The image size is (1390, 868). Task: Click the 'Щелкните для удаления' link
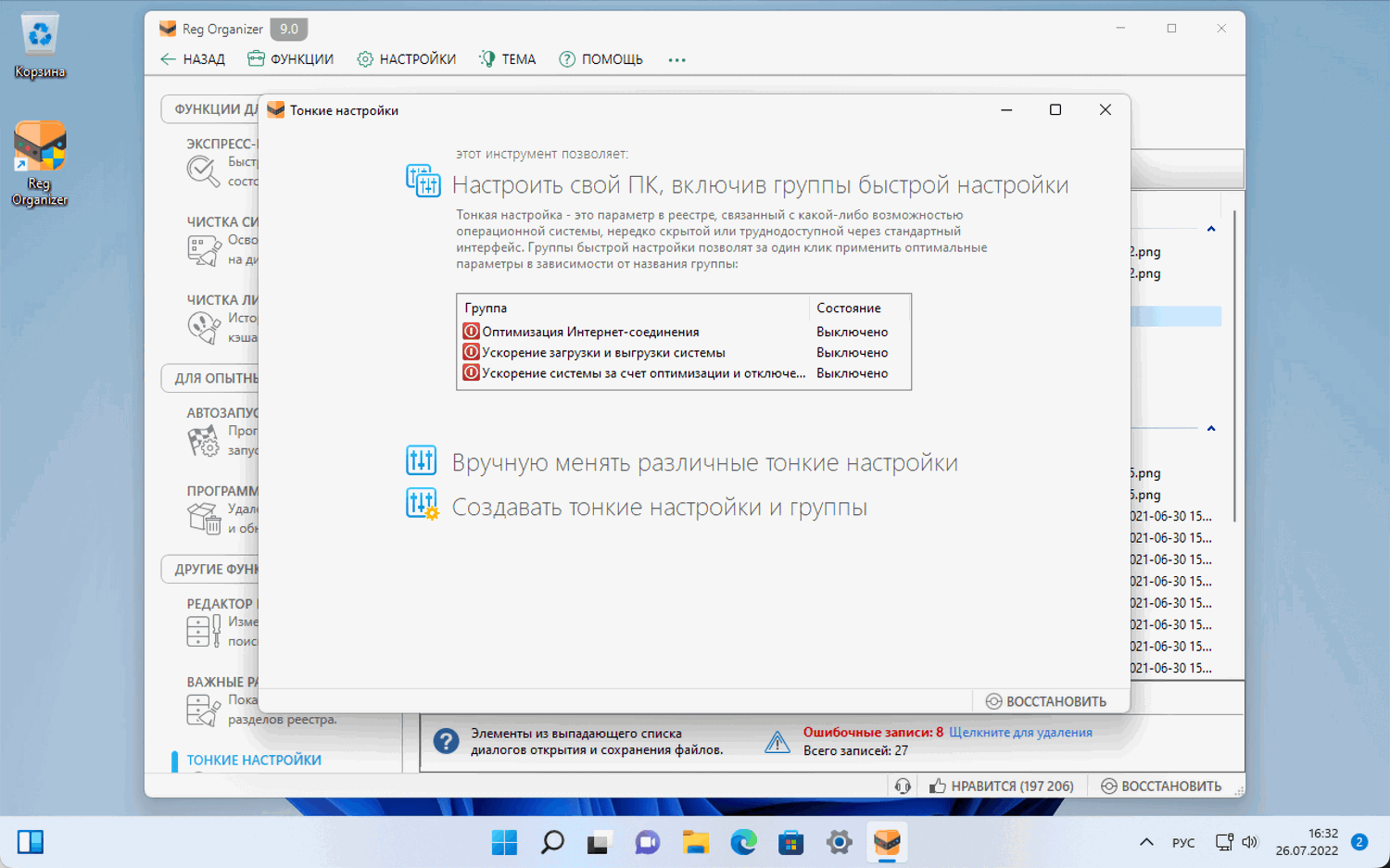[1020, 732]
